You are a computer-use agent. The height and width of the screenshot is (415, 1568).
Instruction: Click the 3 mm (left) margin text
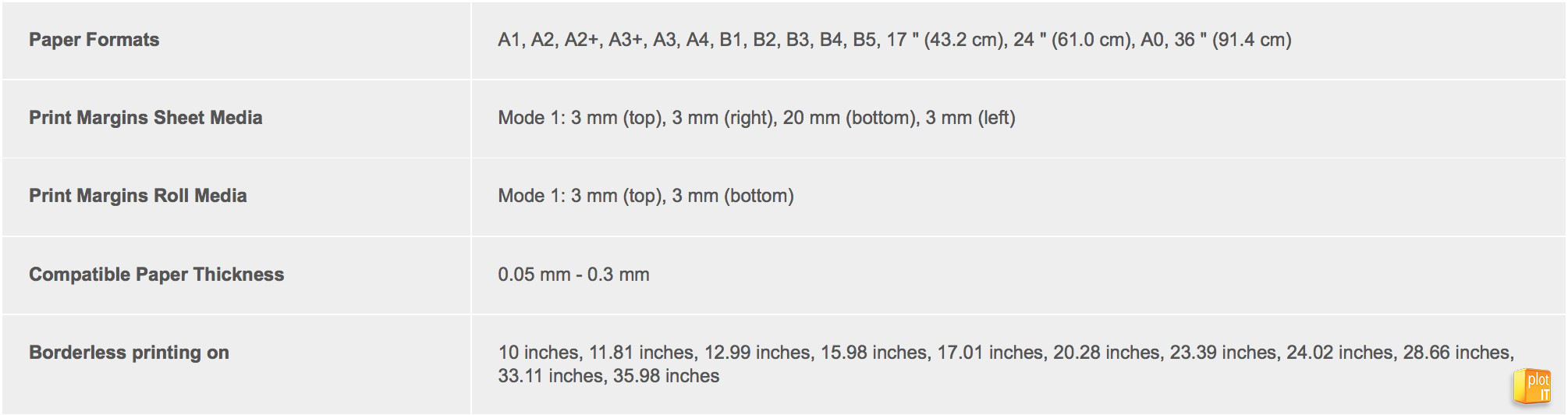click(x=970, y=118)
